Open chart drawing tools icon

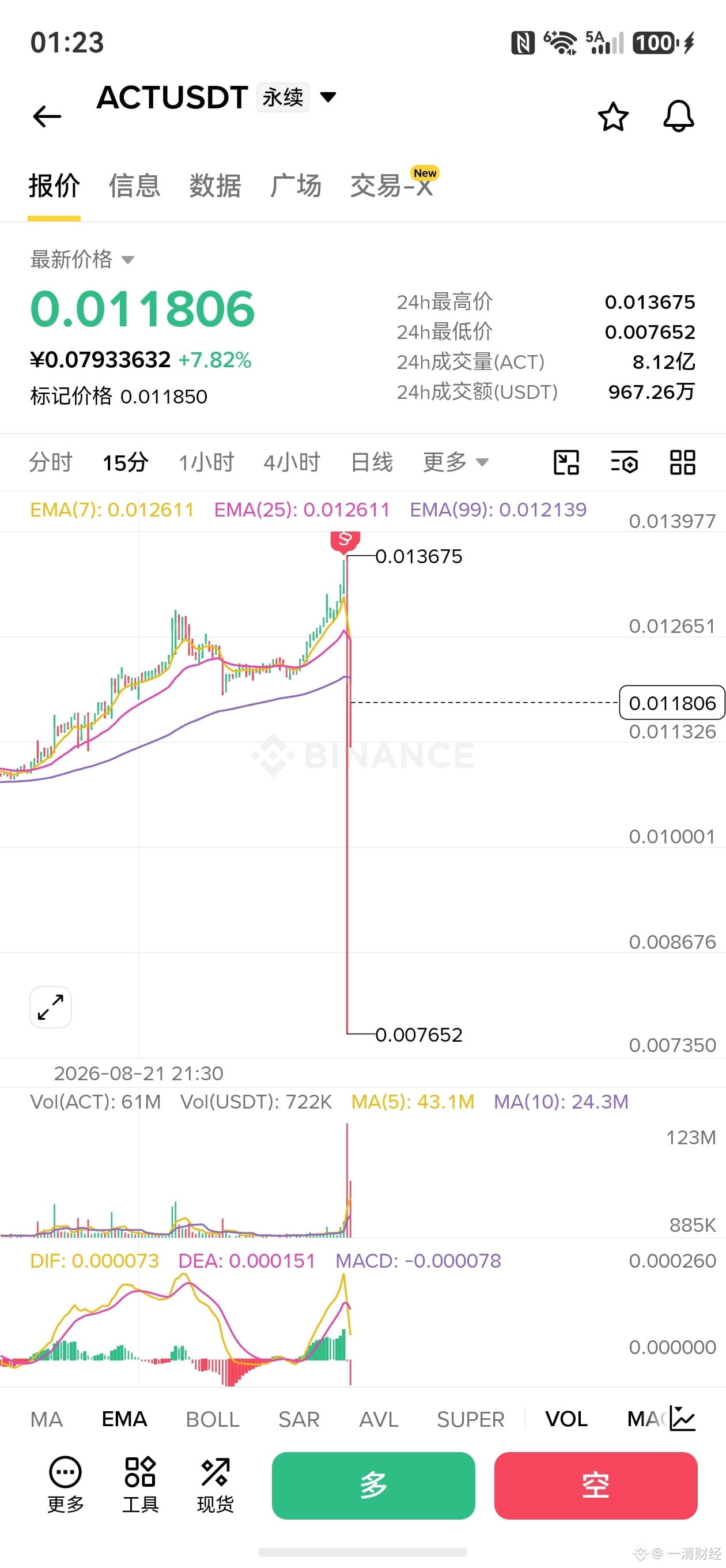pyautogui.click(x=566, y=462)
